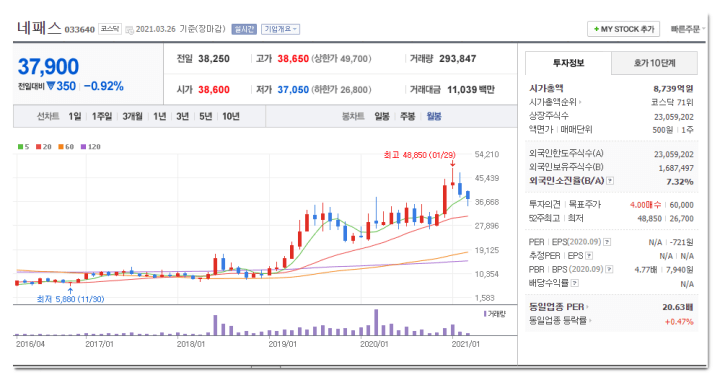Click the 외국인소진율 value 7.32%

coord(680,182)
